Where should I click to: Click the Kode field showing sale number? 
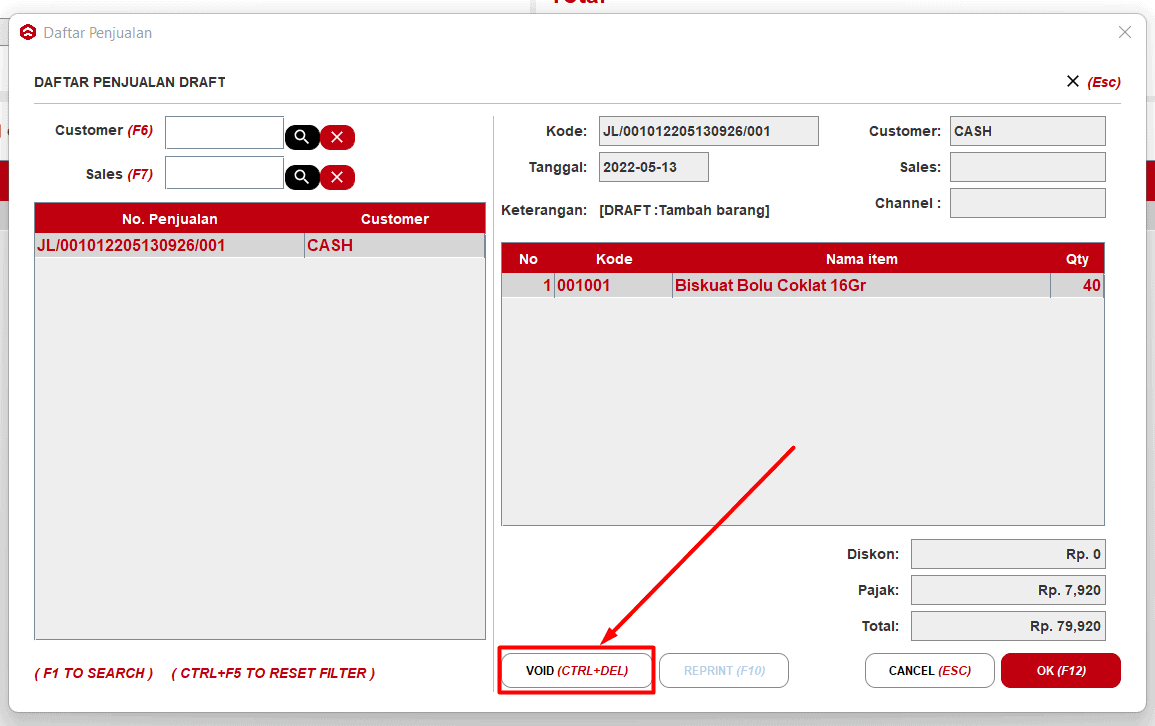[x=708, y=131]
